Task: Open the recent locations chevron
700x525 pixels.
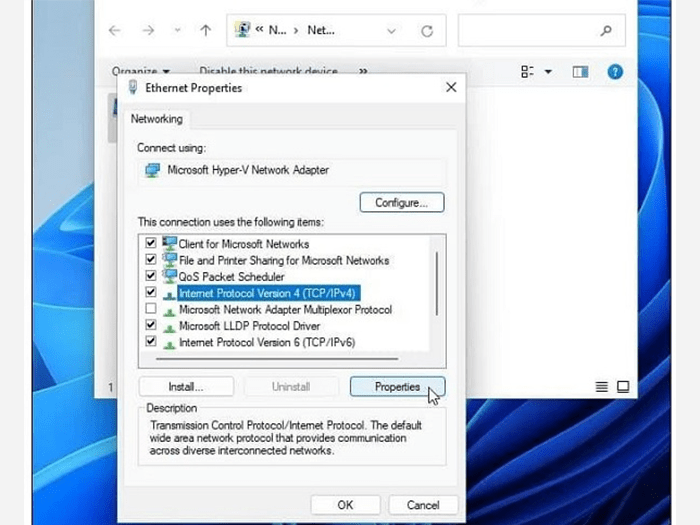Action: coord(177,30)
